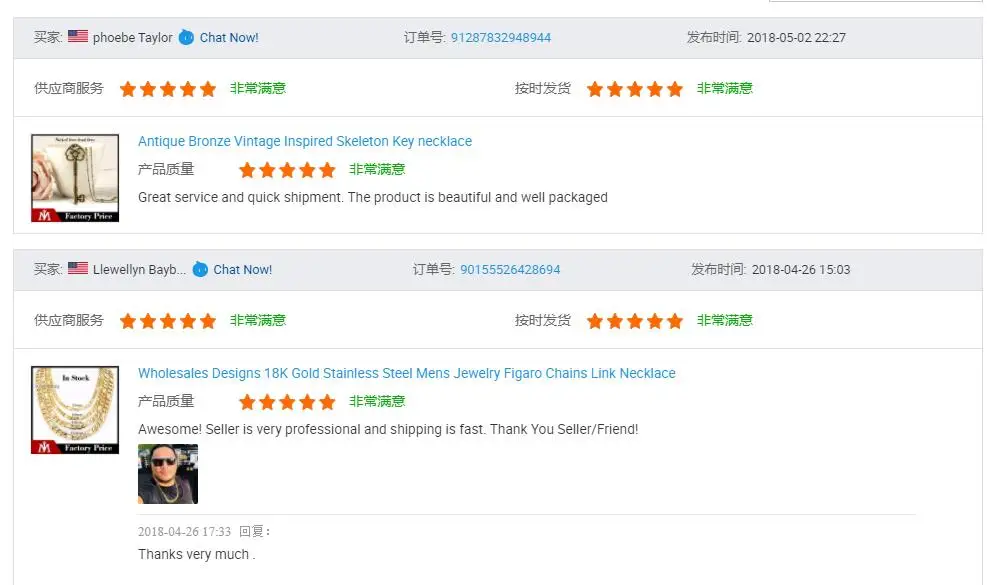The image size is (987, 585).
Task: Click Llewellyn's supplier service star rating
Action: [x=168, y=321]
